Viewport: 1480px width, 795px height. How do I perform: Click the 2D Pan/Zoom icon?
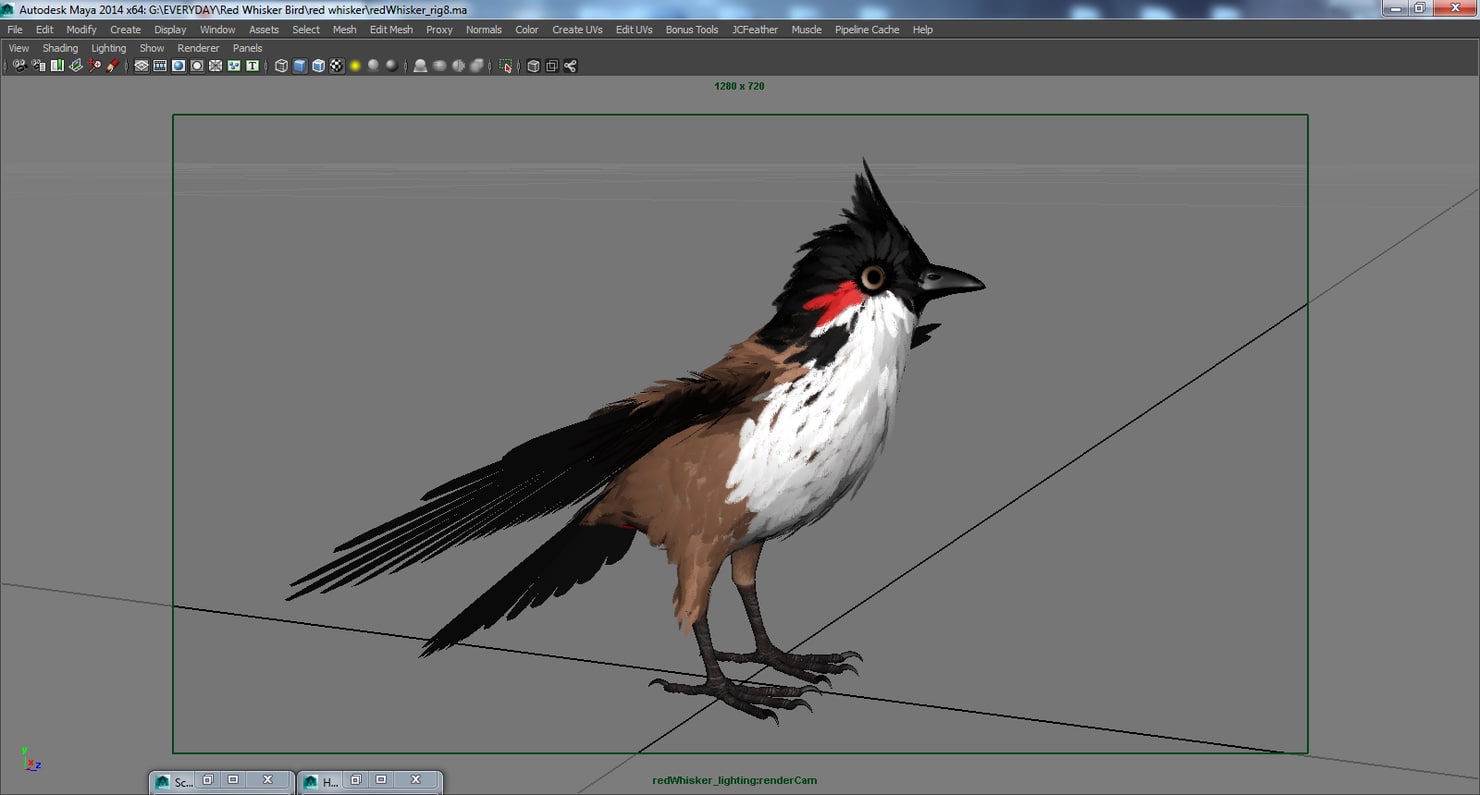pyautogui.click(x=94, y=66)
